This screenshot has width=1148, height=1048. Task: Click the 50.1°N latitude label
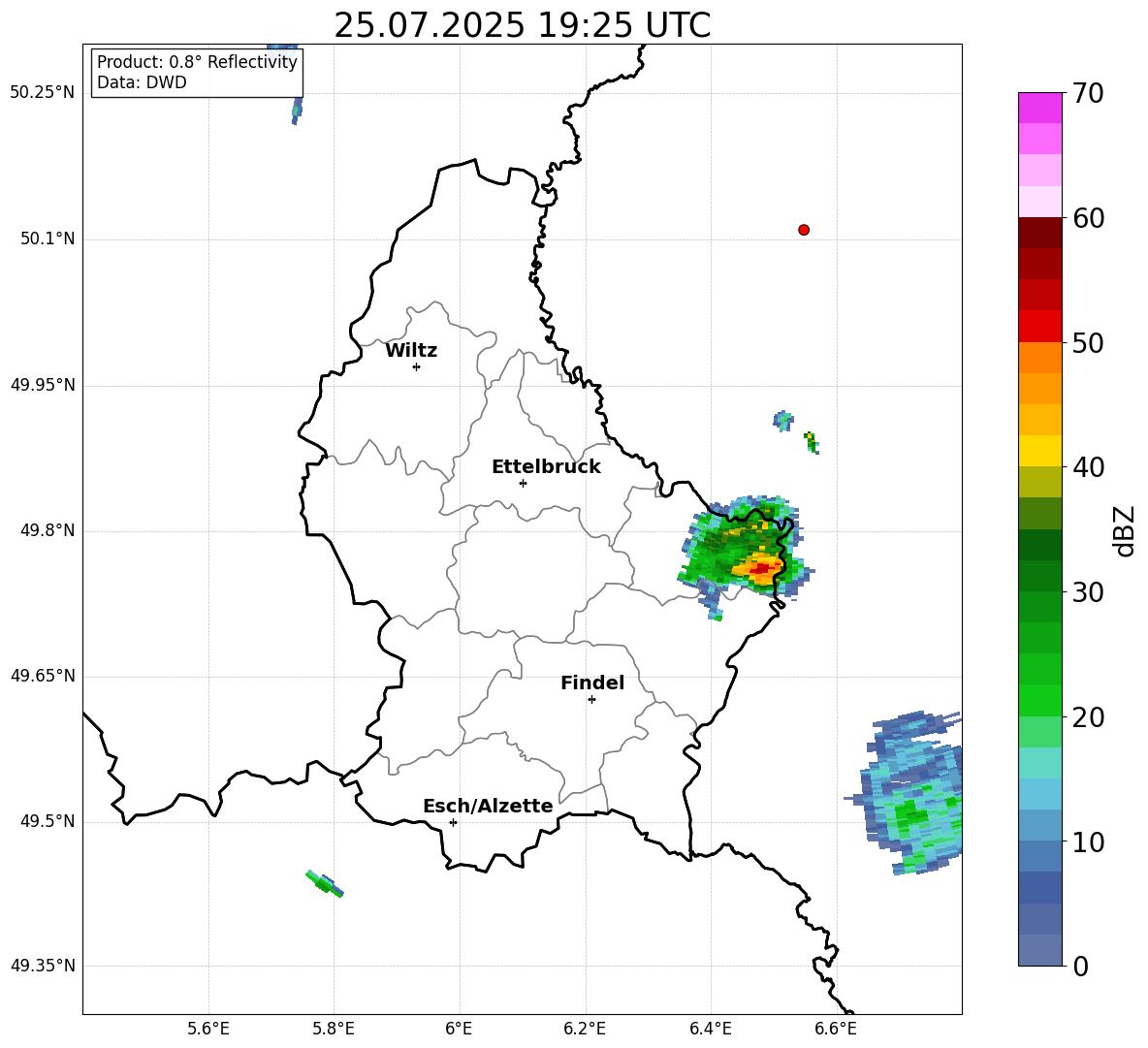[x=48, y=239]
